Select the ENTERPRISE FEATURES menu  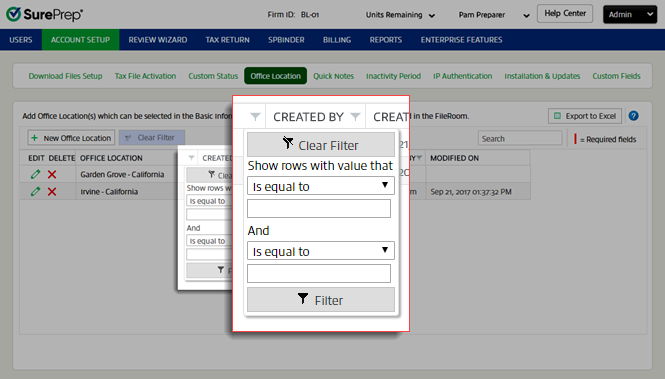point(461,40)
